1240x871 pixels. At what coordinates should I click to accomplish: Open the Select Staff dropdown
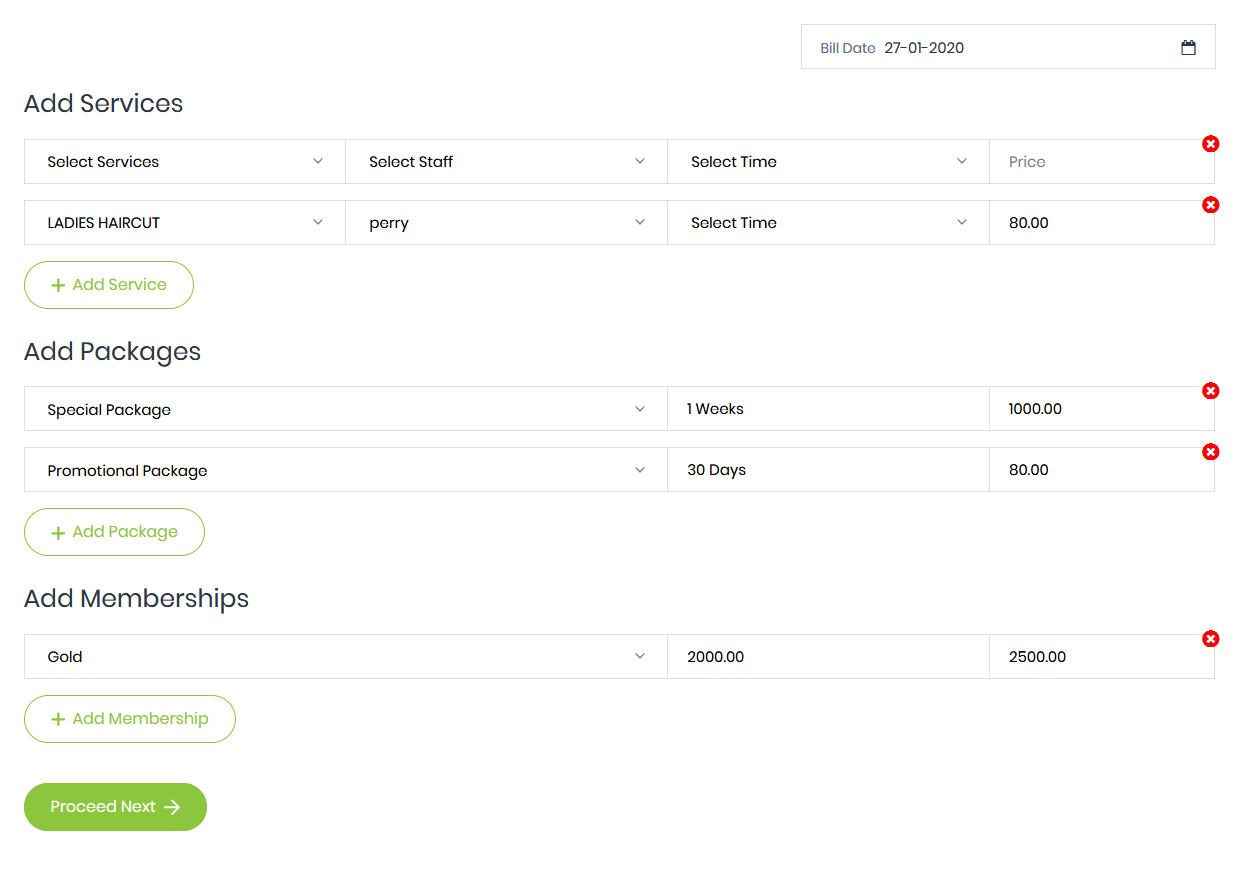pyautogui.click(x=506, y=162)
